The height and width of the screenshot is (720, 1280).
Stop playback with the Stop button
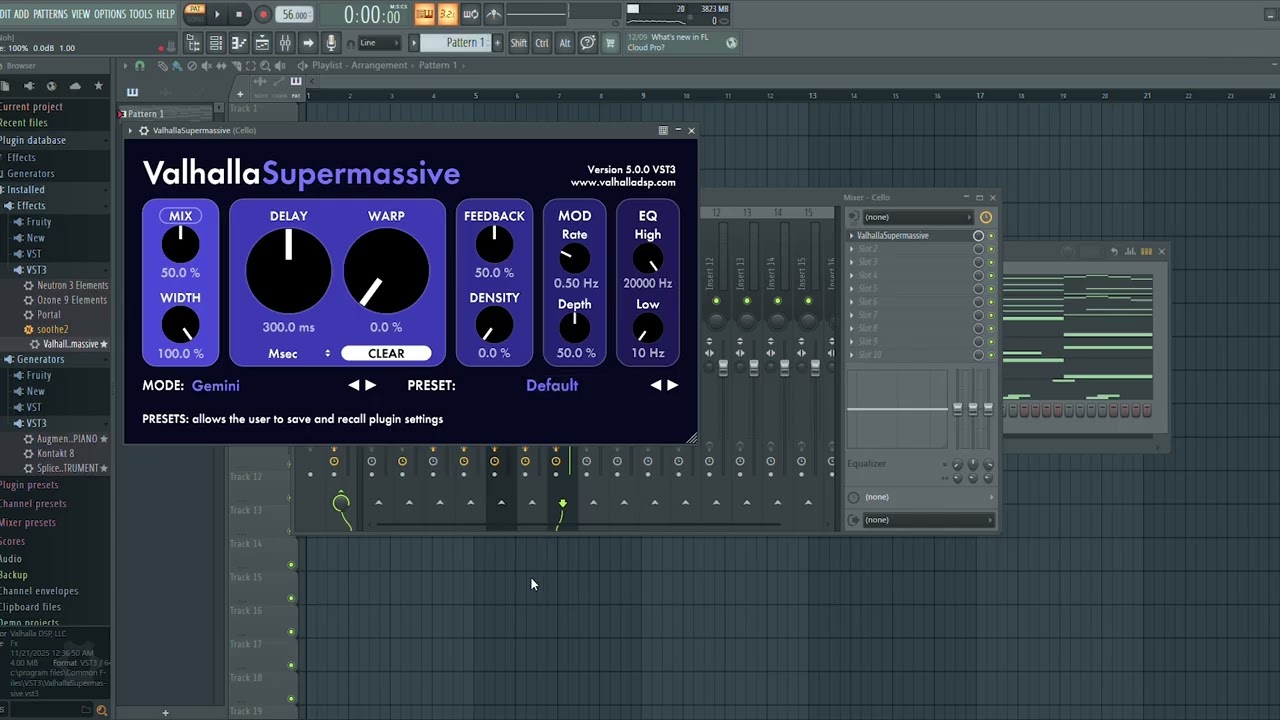pos(239,14)
